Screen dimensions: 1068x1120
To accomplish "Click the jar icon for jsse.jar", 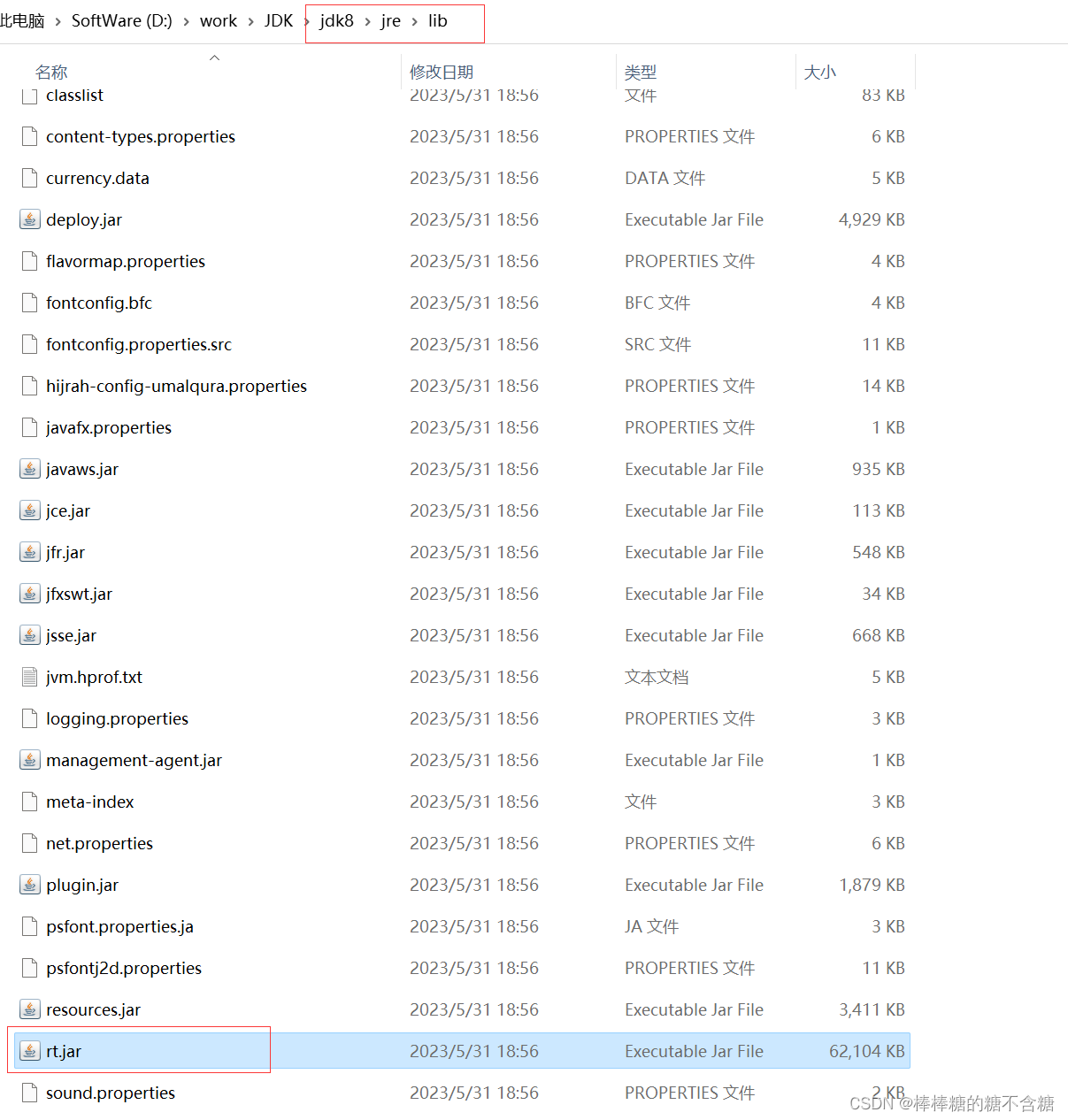I will [29, 635].
